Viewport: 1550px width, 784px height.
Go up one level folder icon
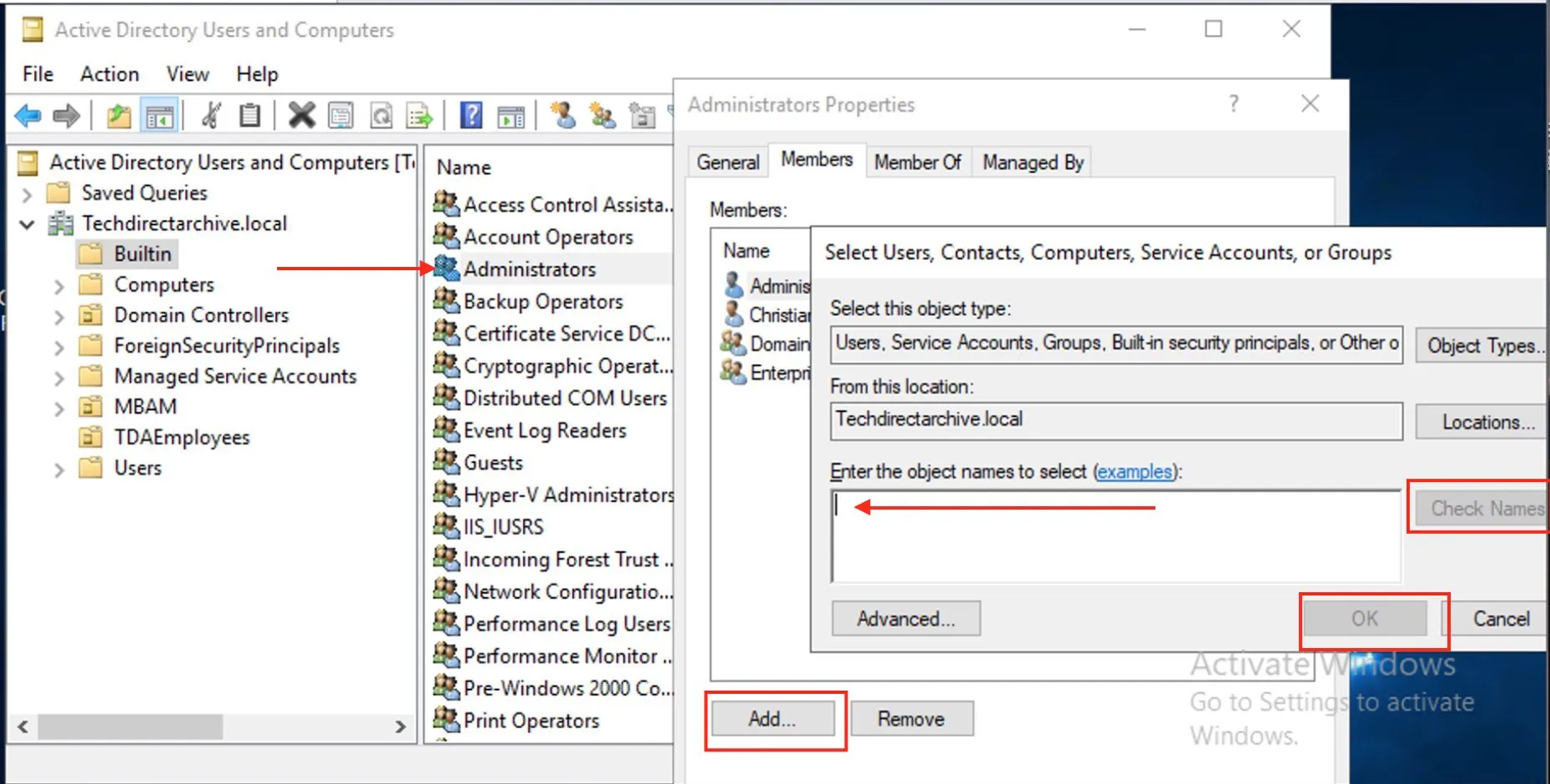119,116
